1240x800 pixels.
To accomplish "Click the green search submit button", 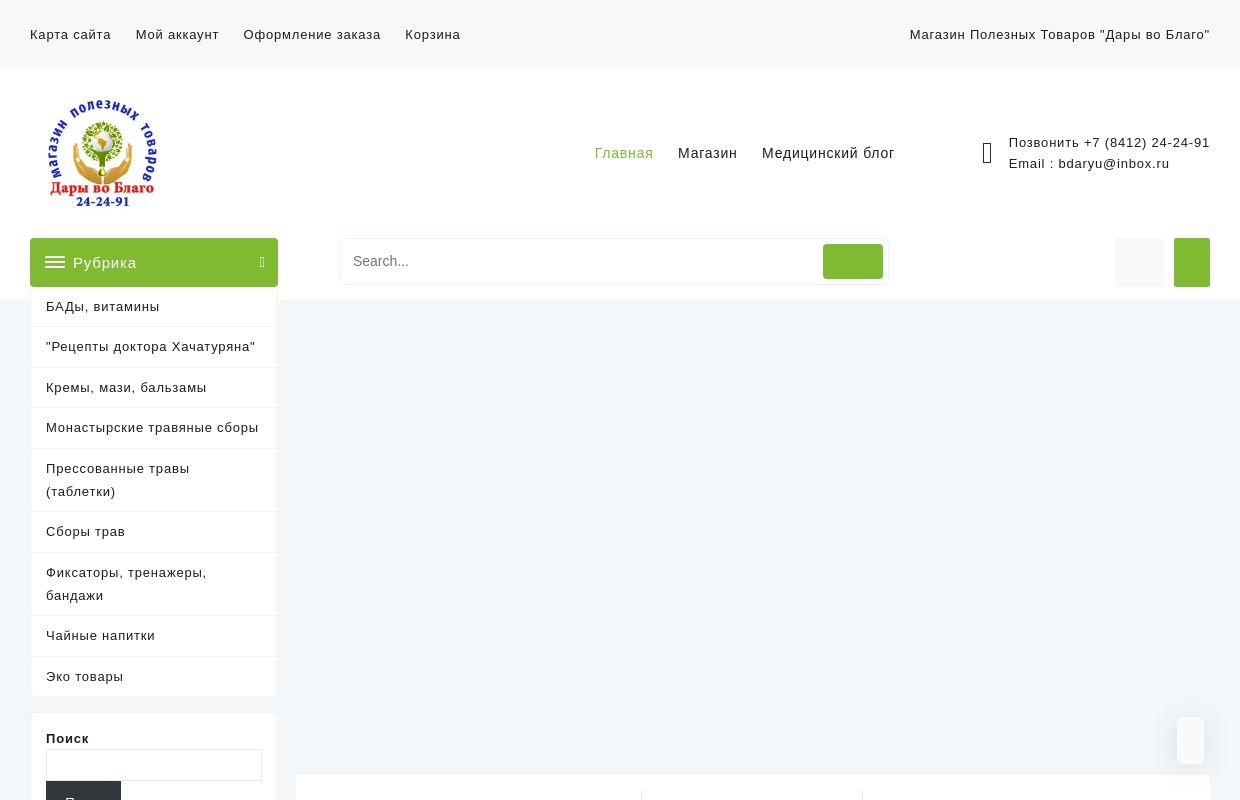I will click(x=852, y=261).
